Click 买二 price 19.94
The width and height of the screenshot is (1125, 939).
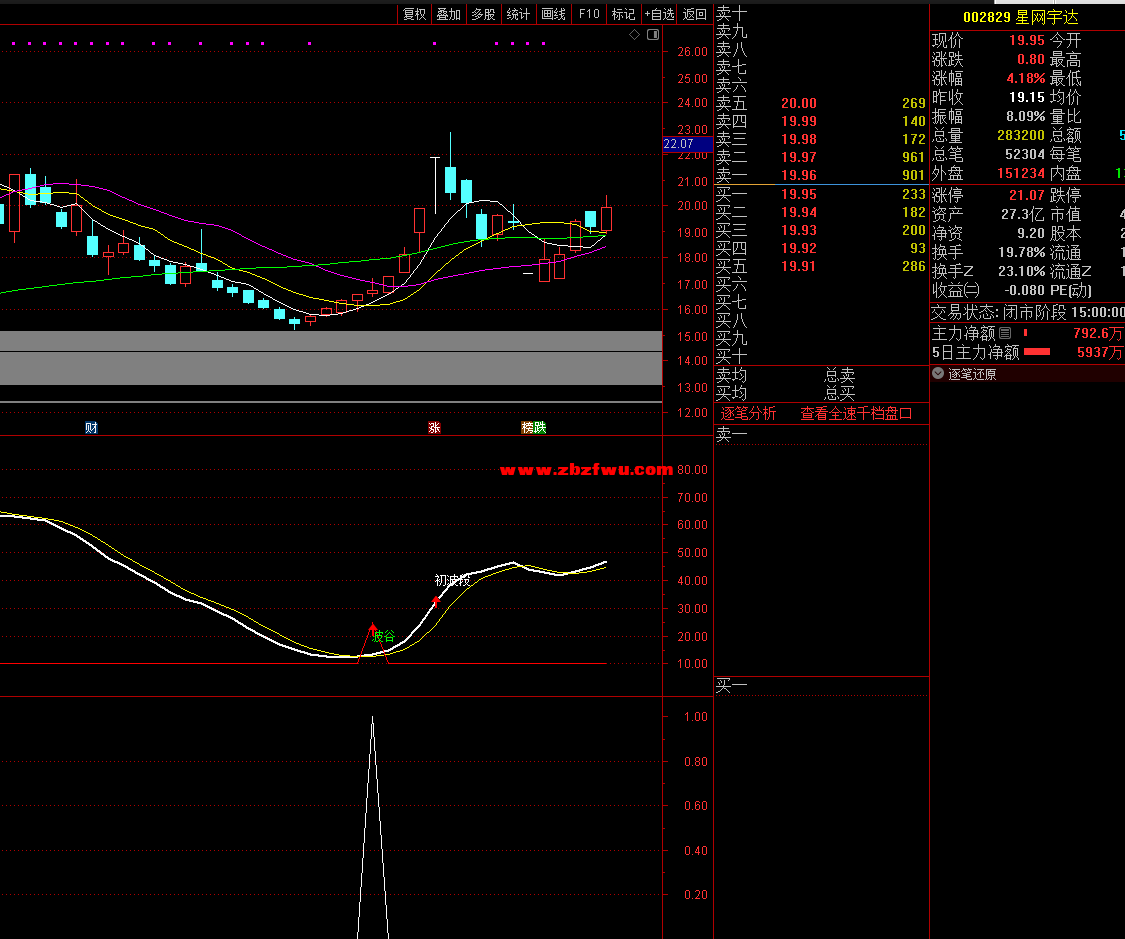[x=799, y=212]
